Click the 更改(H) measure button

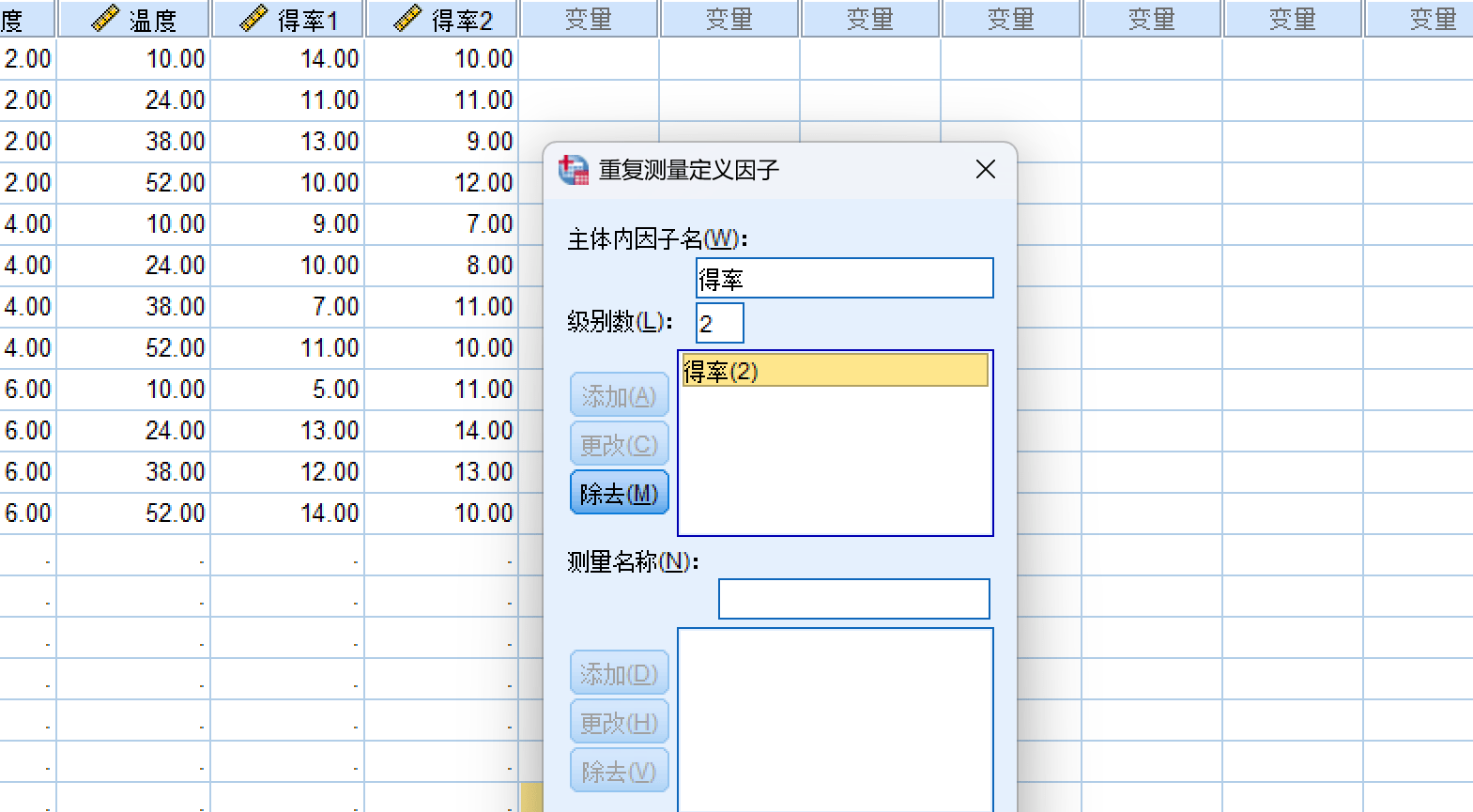point(619,722)
